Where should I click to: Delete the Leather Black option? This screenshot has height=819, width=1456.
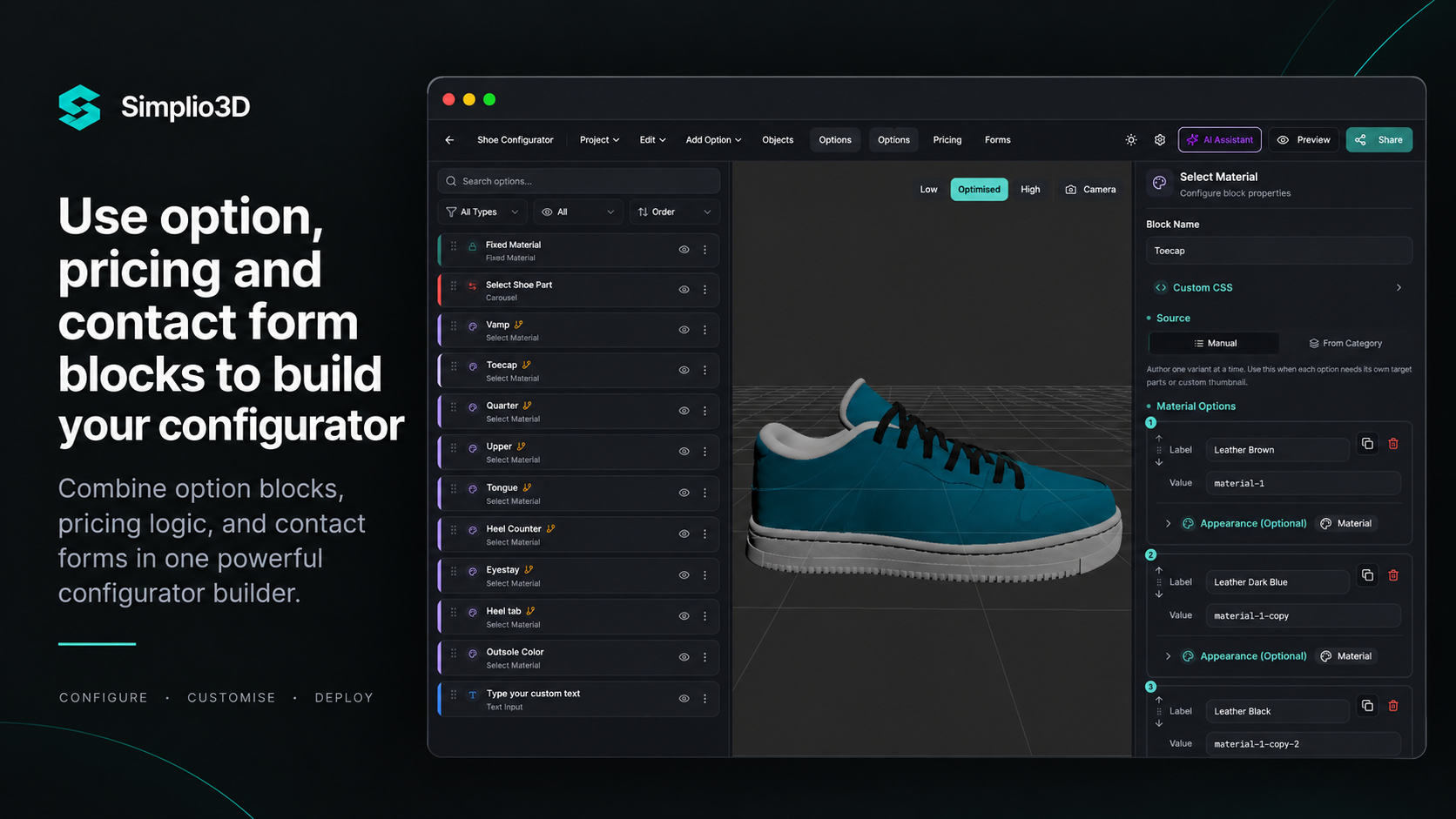pos(1393,706)
